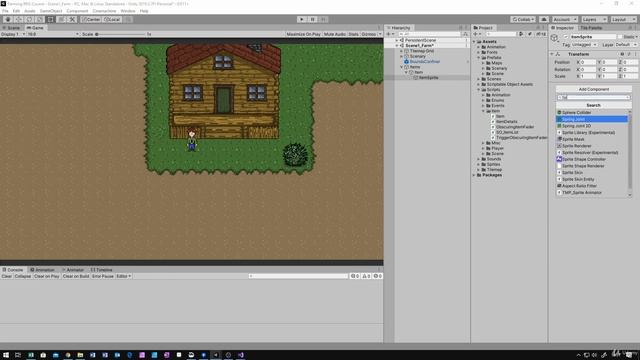
Task: Open the Account dropdown
Action: coord(564,19)
